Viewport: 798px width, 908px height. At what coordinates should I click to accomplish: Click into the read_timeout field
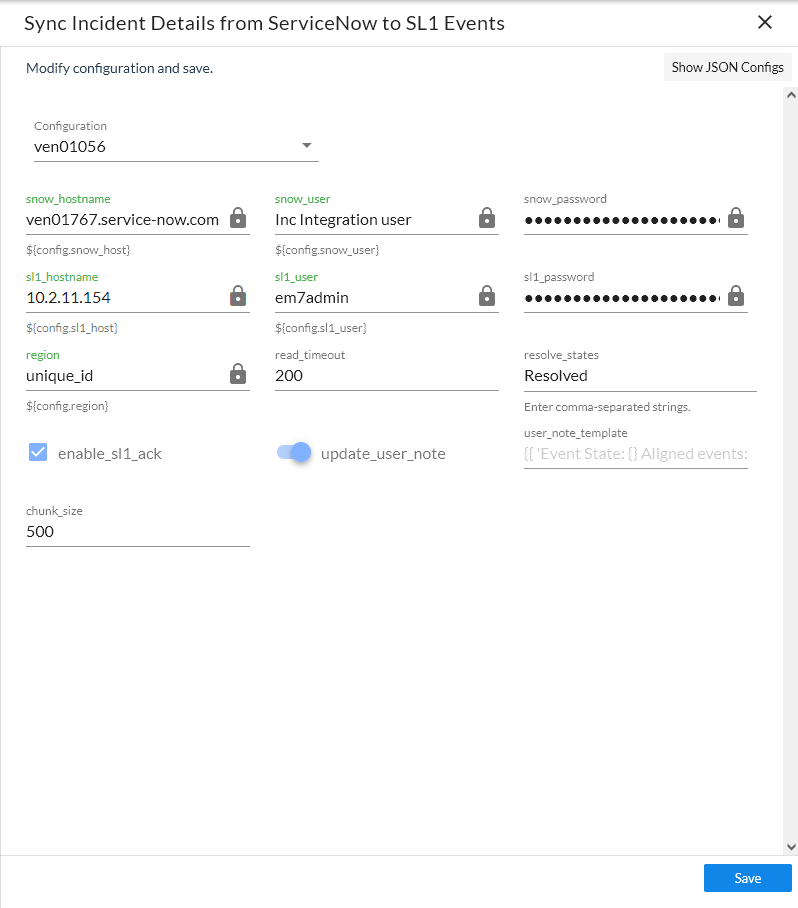click(x=386, y=376)
